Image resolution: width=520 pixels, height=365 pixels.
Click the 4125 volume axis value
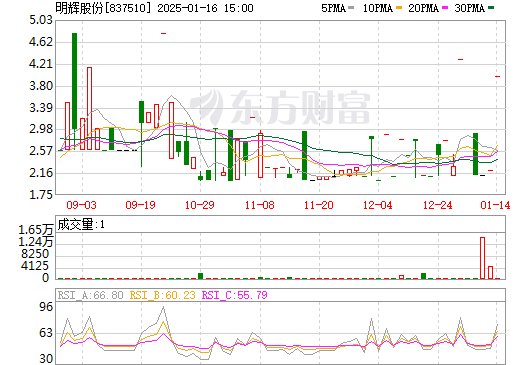pyautogui.click(x=35, y=266)
